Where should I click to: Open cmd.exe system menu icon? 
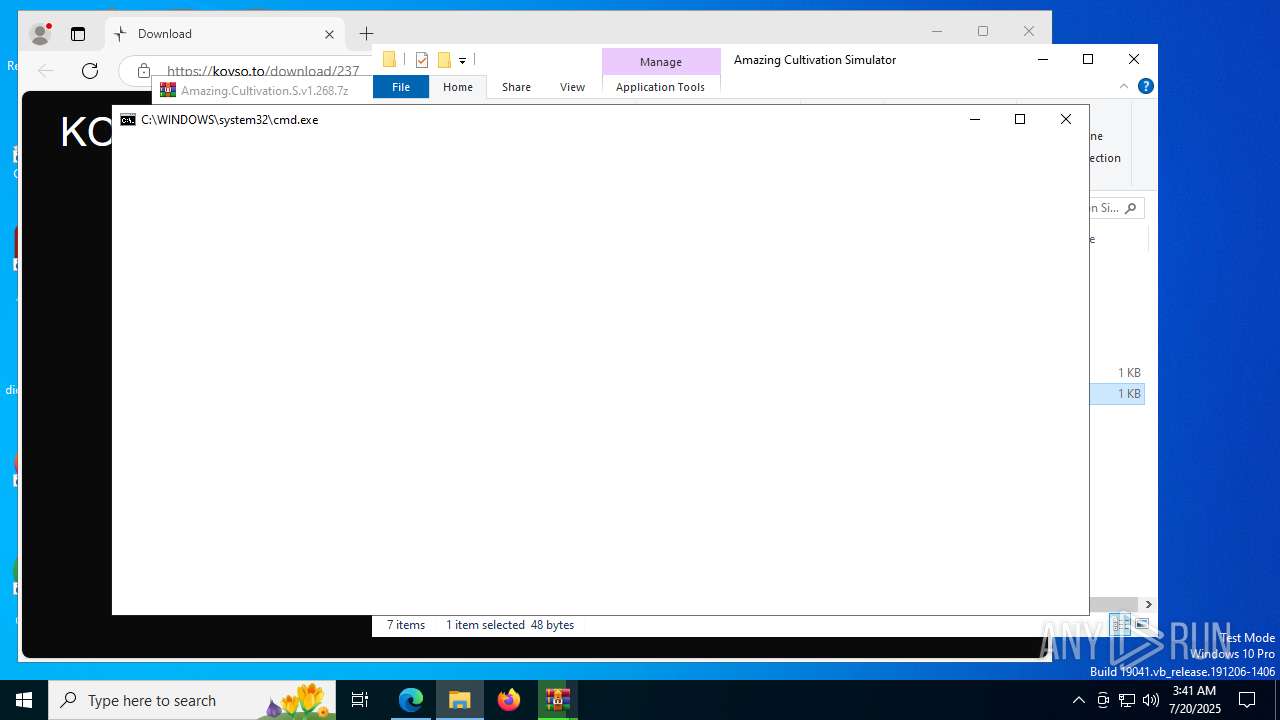pos(128,120)
